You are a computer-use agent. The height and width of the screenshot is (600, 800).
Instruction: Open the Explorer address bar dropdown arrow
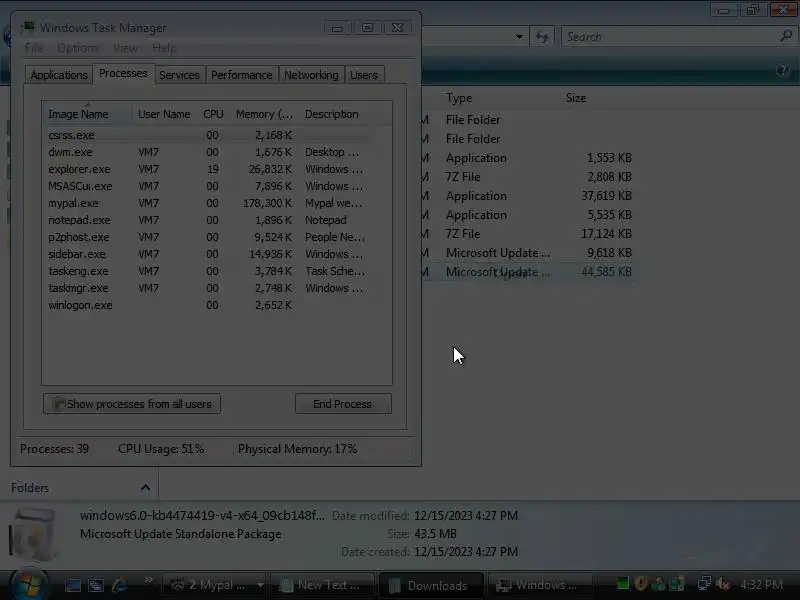point(519,37)
